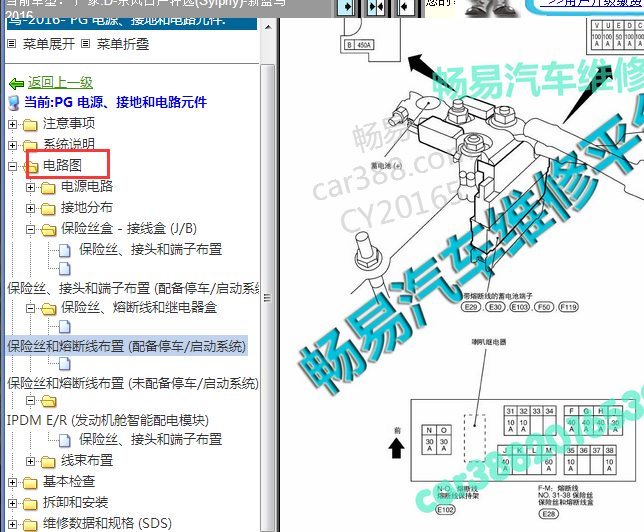The image size is (644, 532).
Task: Expand the 电源电路 tree node
Action: [x=30, y=187]
